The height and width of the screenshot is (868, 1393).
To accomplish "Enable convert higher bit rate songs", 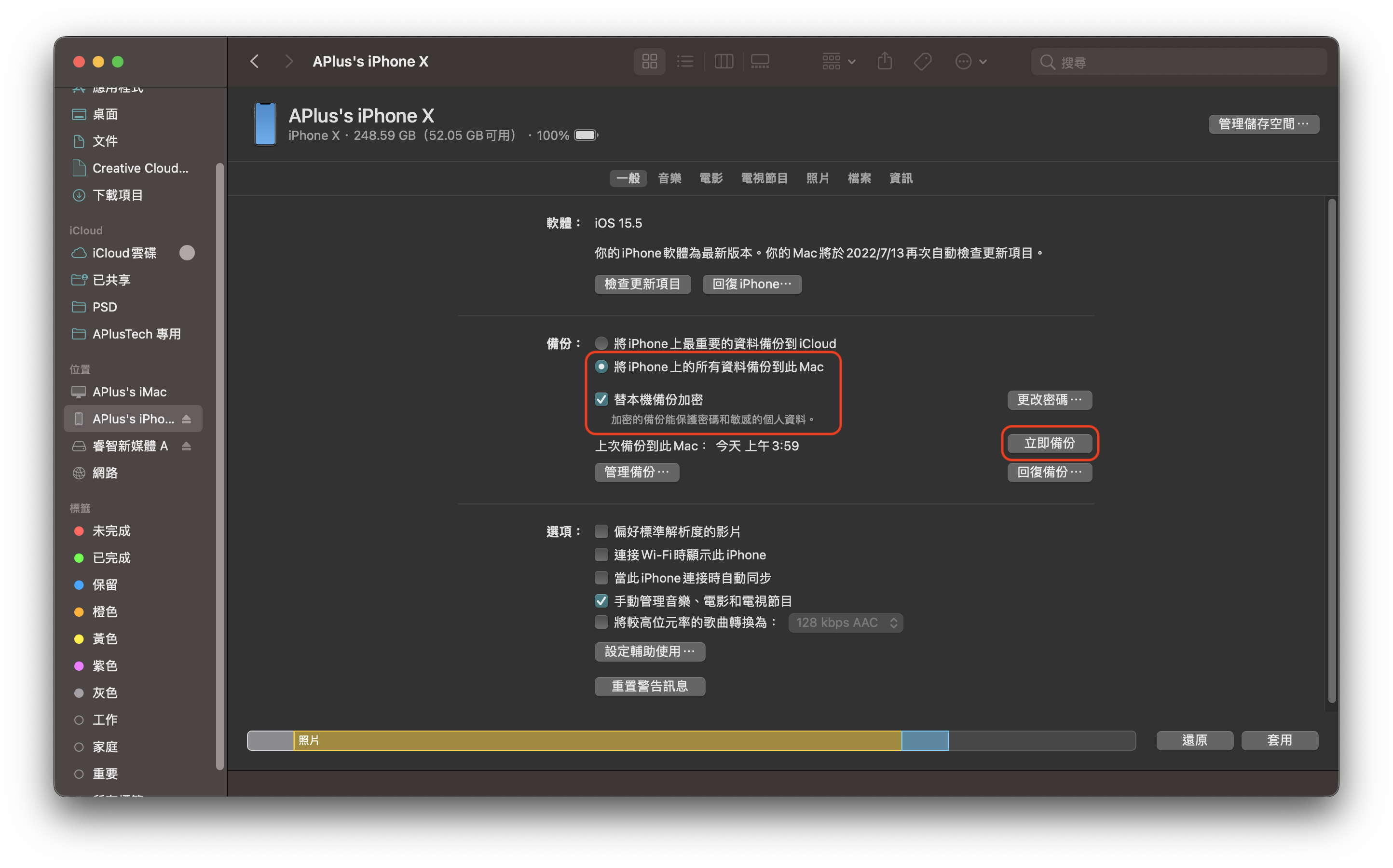I will [x=601, y=622].
